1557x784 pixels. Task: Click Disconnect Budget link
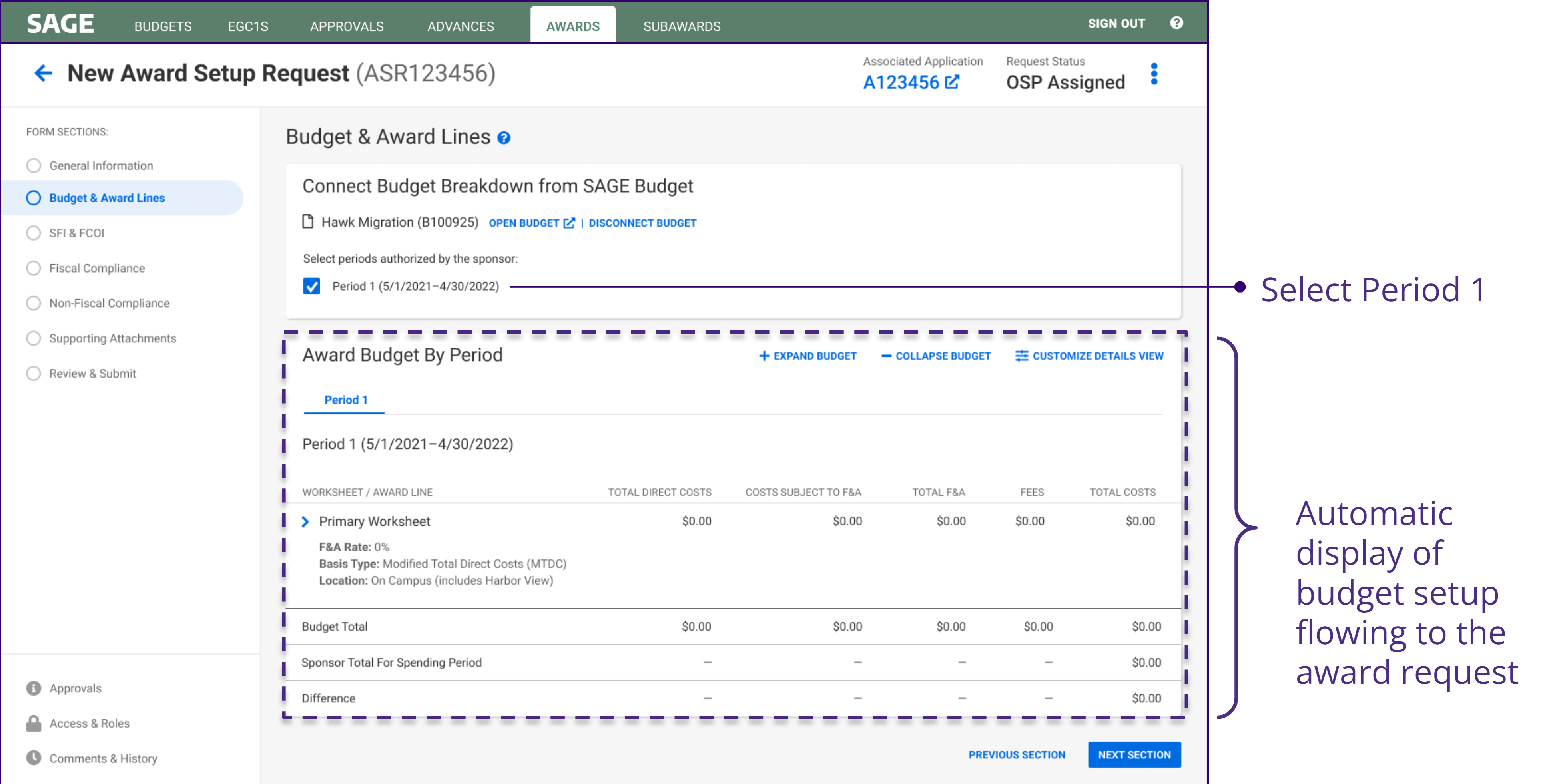[642, 223]
